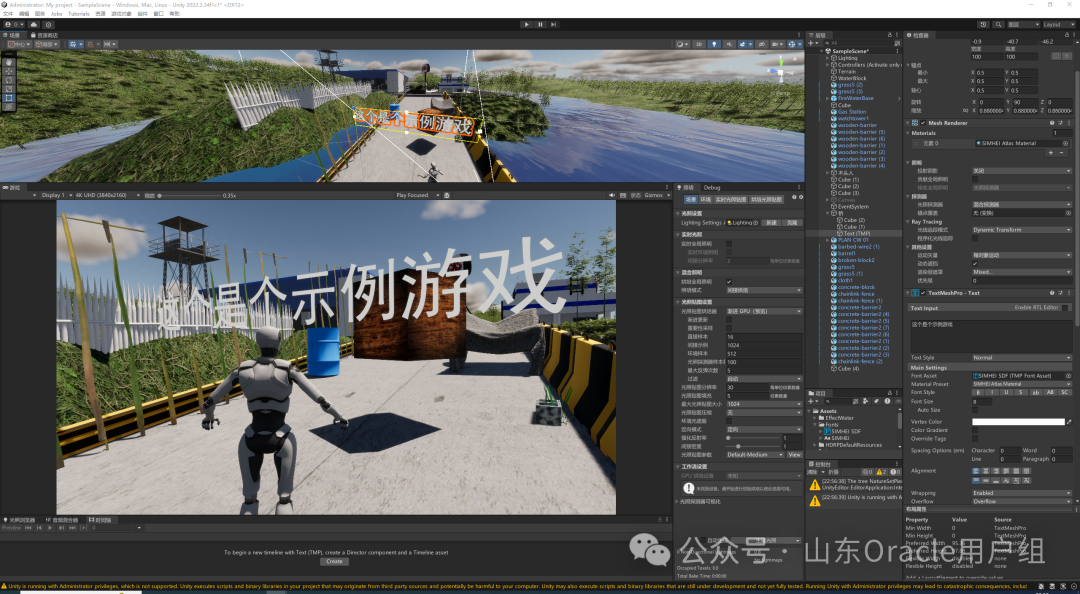Select the Move tool in the Scene overlay

[x=9, y=71]
